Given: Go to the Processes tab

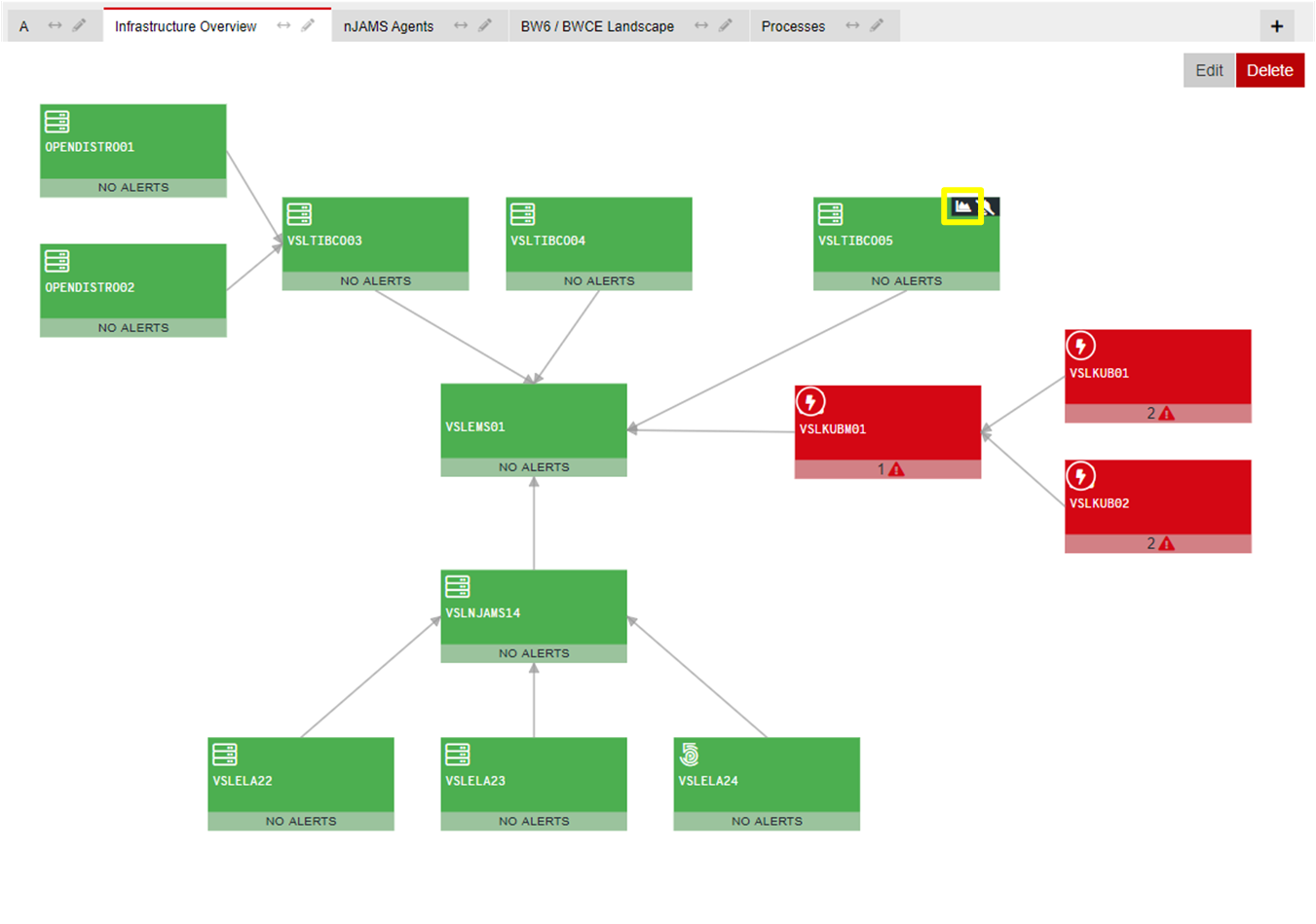Looking at the screenshot, I should click(793, 26).
